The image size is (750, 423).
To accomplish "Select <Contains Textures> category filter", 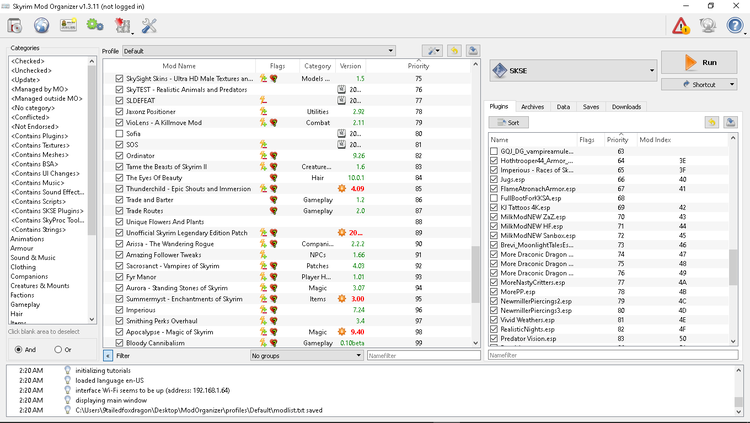I will click(x=40, y=145).
